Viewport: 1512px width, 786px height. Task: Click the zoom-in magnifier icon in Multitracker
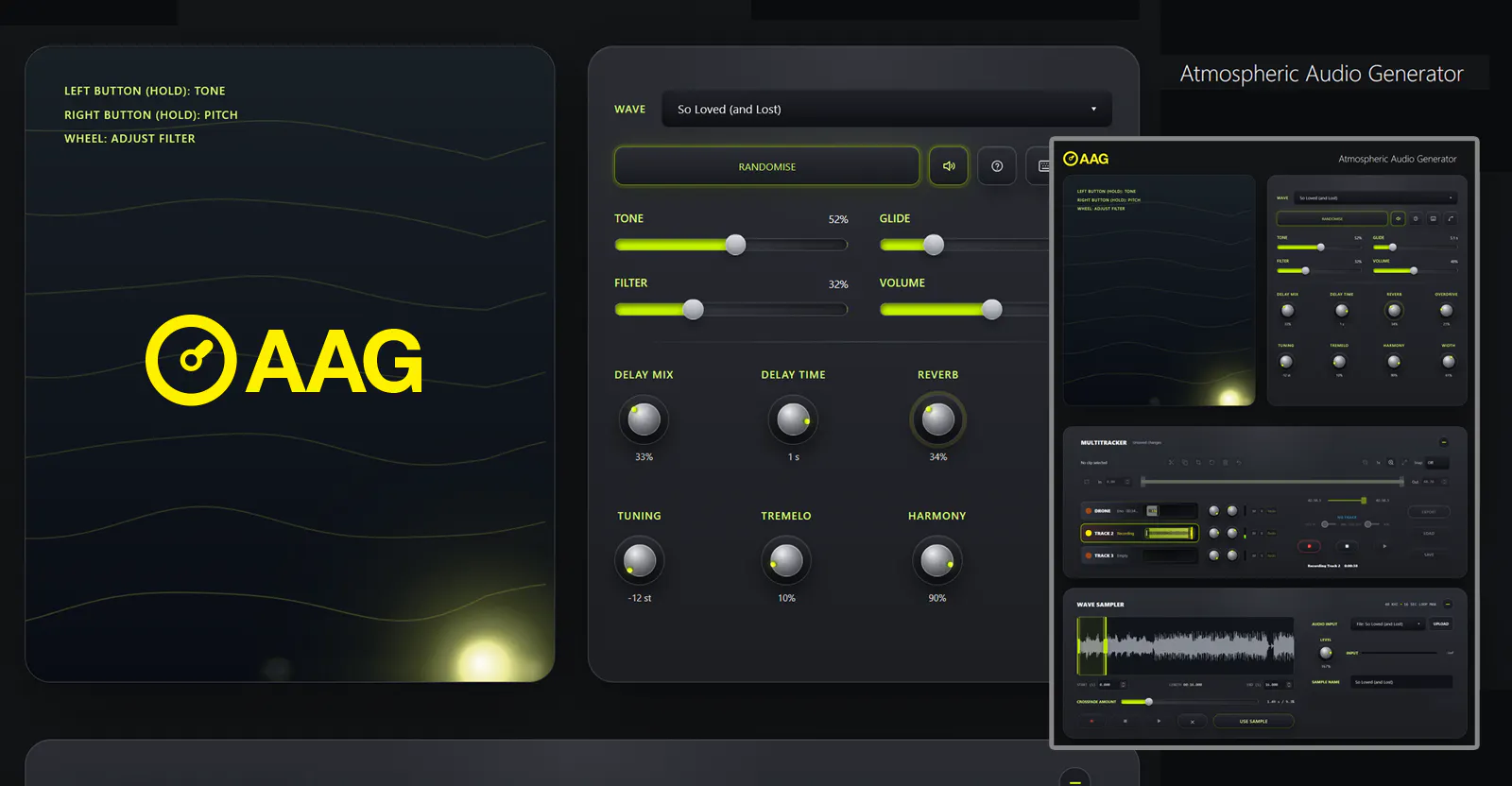(x=1391, y=463)
